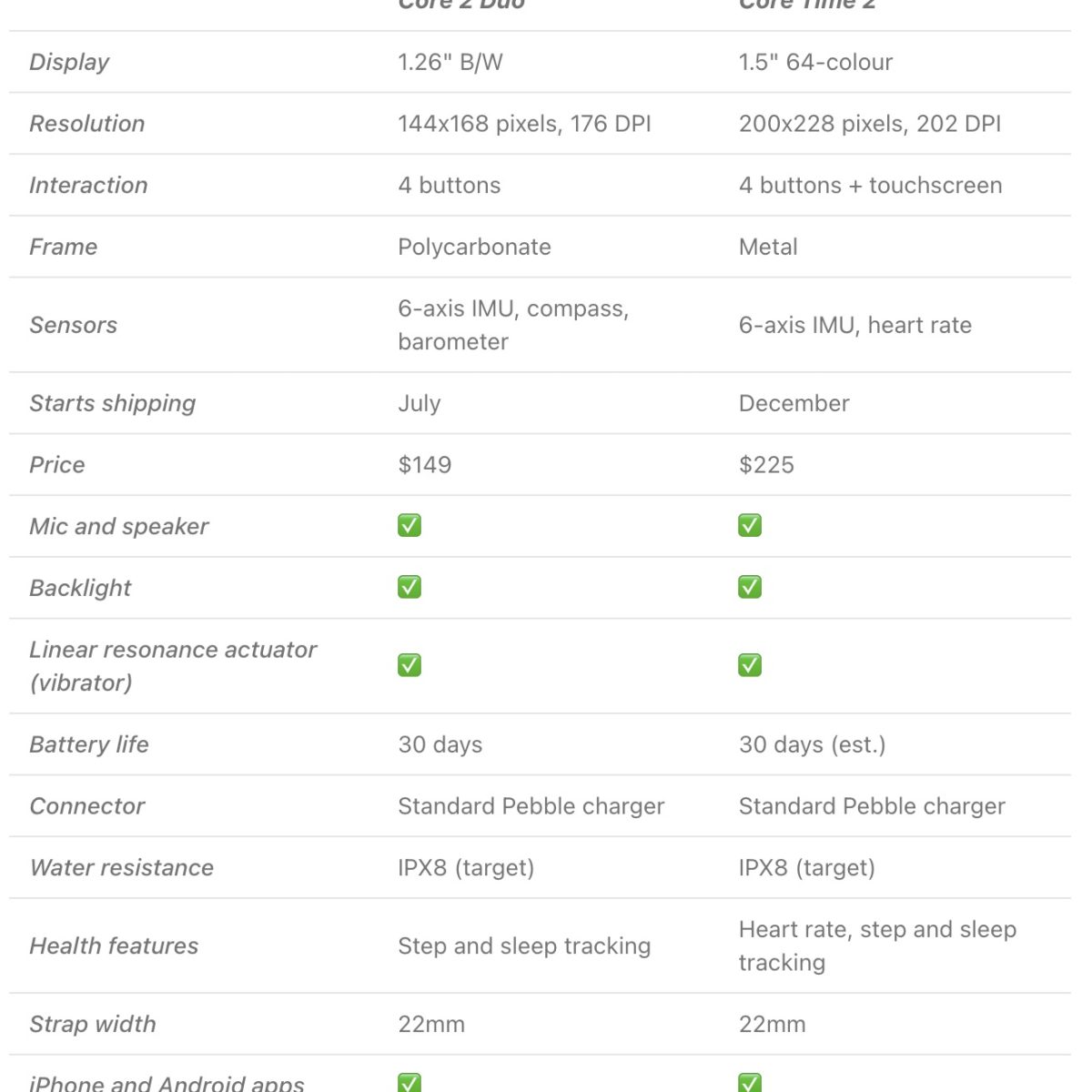1092x1092 pixels.
Task: Click the $149 price cell
Action: coord(424,465)
